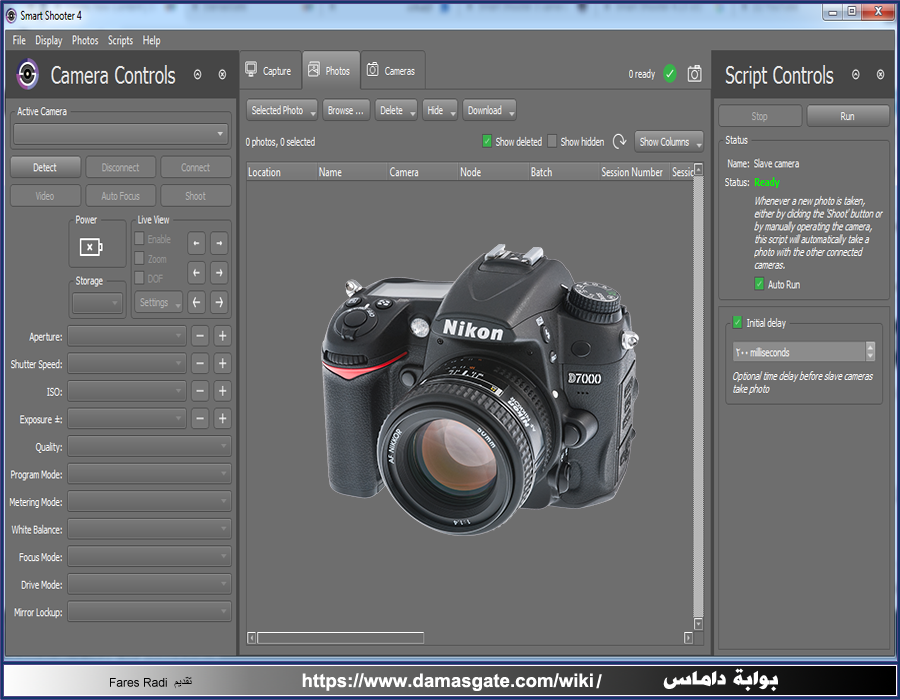Image resolution: width=900 pixels, height=700 pixels.
Task: Pin the Script Controls panel
Action: pyautogui.click(x=856, y=75)
